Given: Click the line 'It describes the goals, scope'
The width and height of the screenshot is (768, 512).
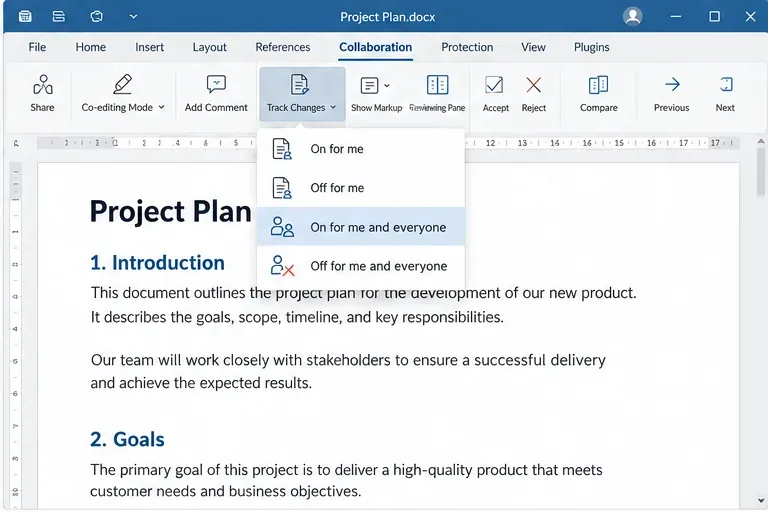Looking at the screenshot, I should 297,317.
